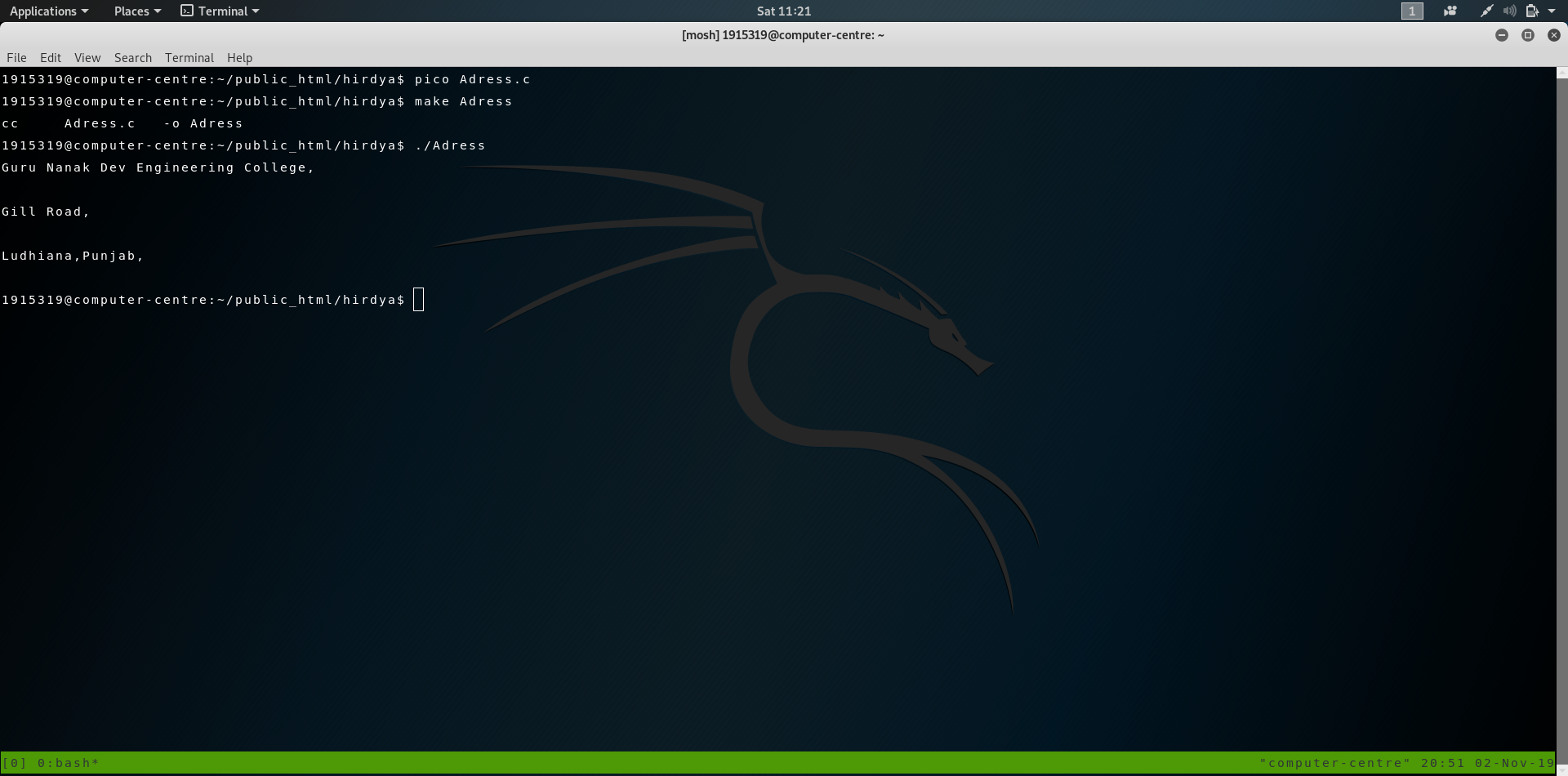Click the terminal cursor at last prompt
The height and width of the screenshot is (776, 1568).
point(419,300)
